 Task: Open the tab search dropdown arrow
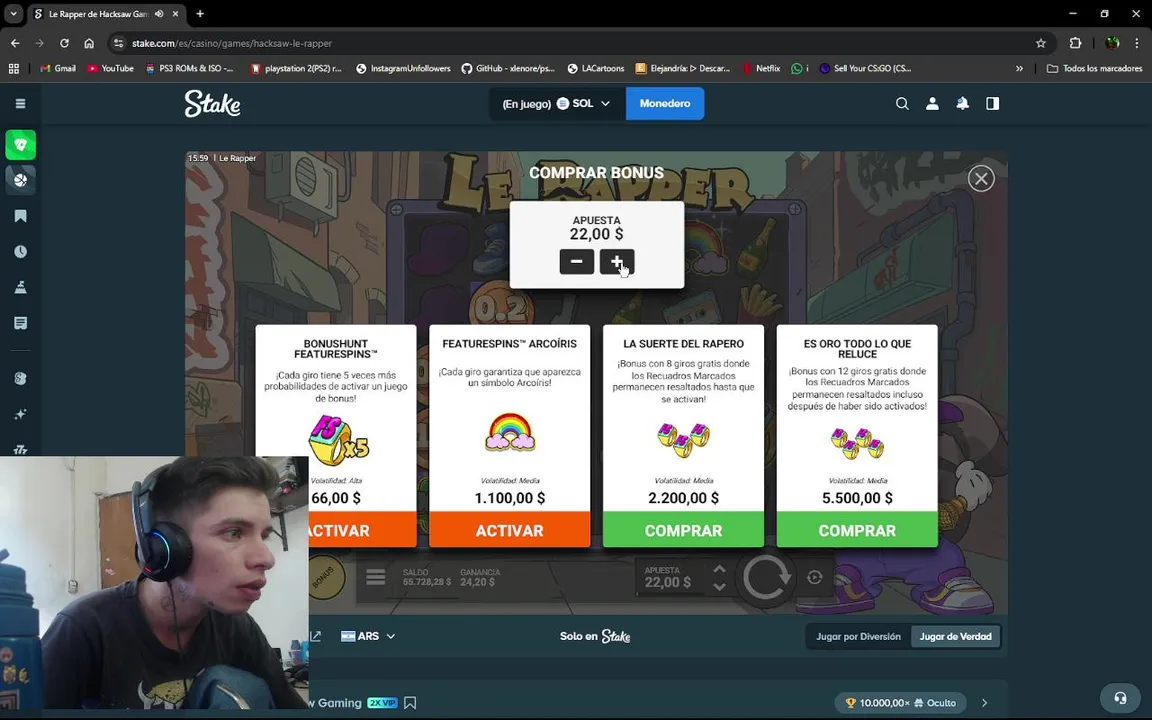[13, 14]
